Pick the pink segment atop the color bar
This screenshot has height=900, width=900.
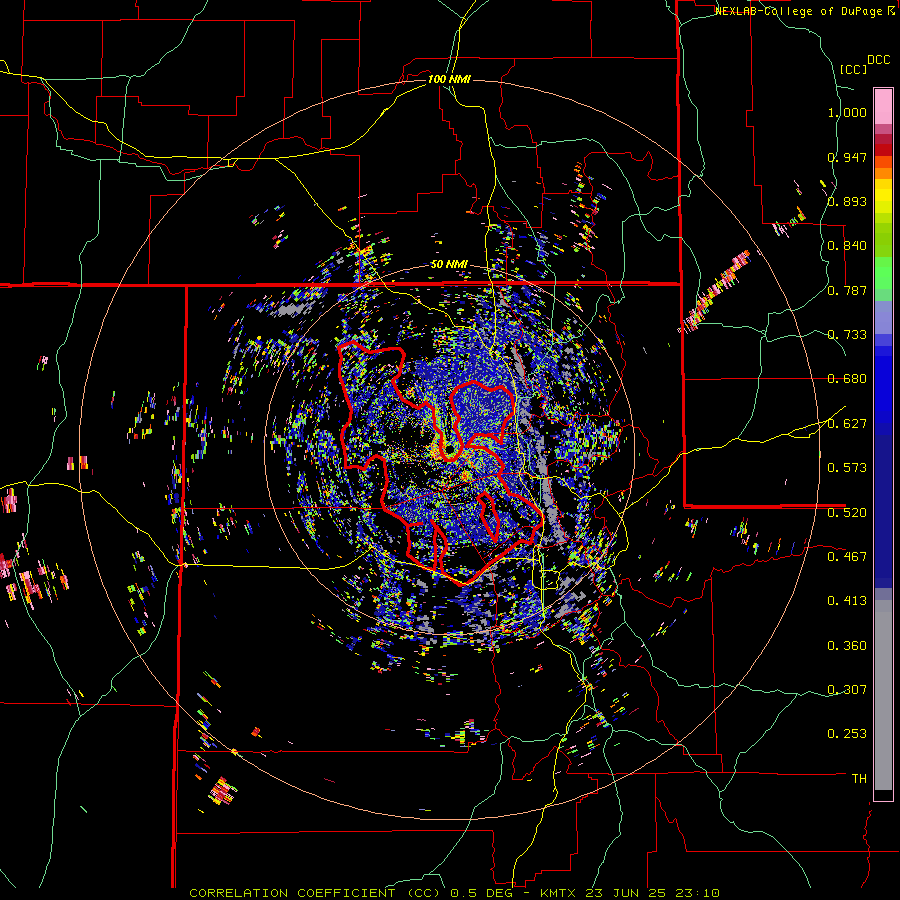(883, 106)
